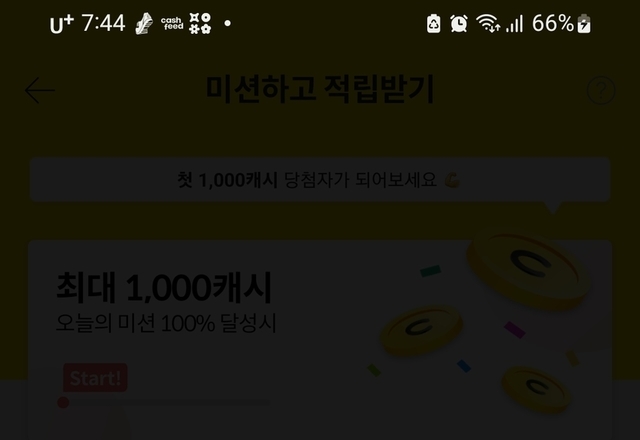Tap the middle gold coin image
Viewport: 640px width, 440px height.
click(x=422, y=331)
